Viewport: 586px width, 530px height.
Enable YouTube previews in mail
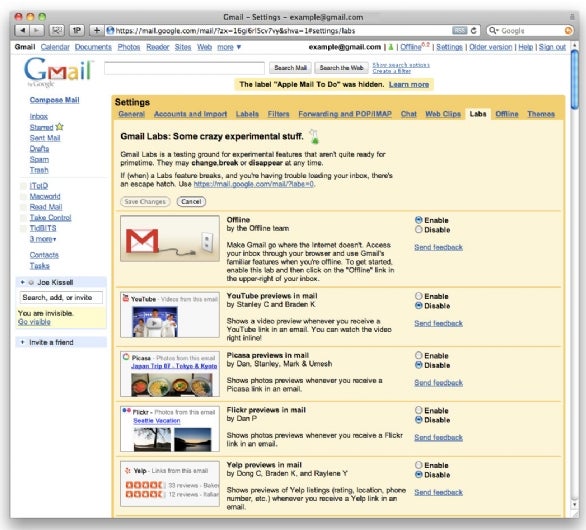tap(419, 296)
